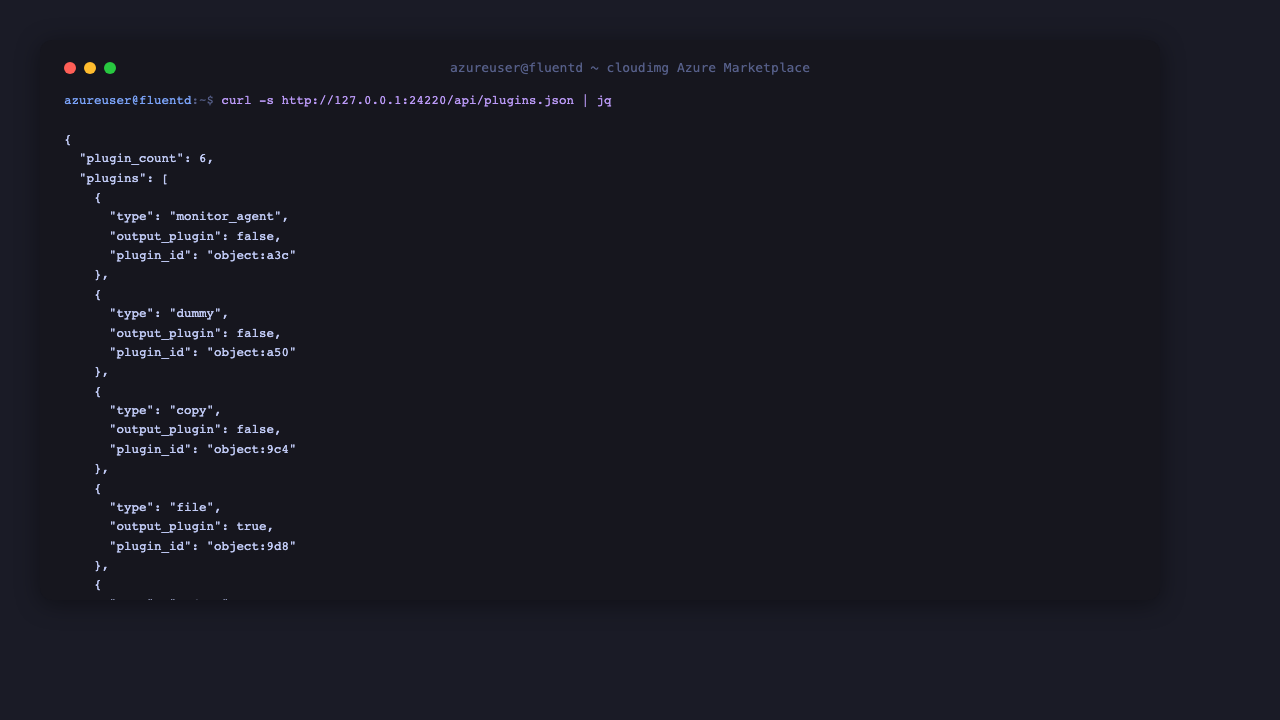This screenshot has height=720, width=1280.
Task: Click the URL http://127.0.0.1:24220/api/plugins.json
Action: coord(428,100)
